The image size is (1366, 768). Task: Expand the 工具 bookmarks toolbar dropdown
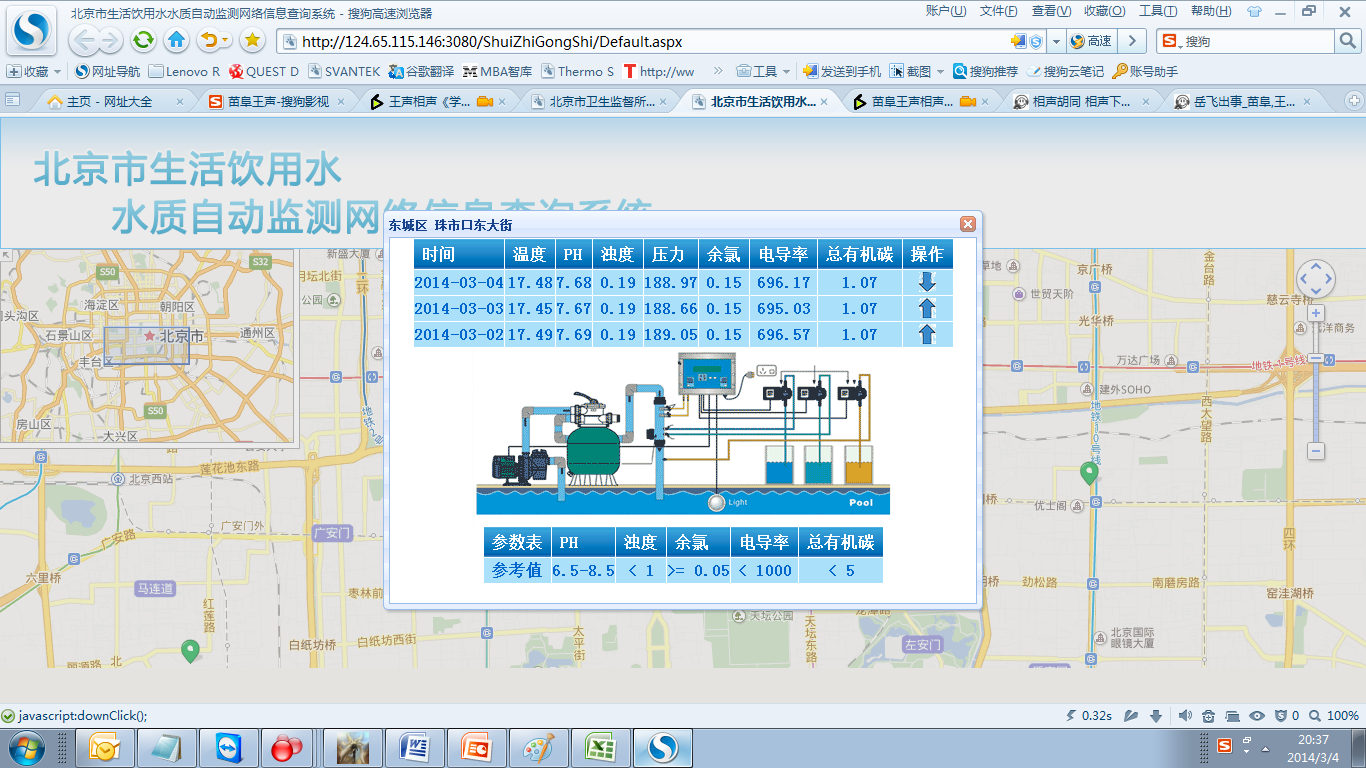786,72
